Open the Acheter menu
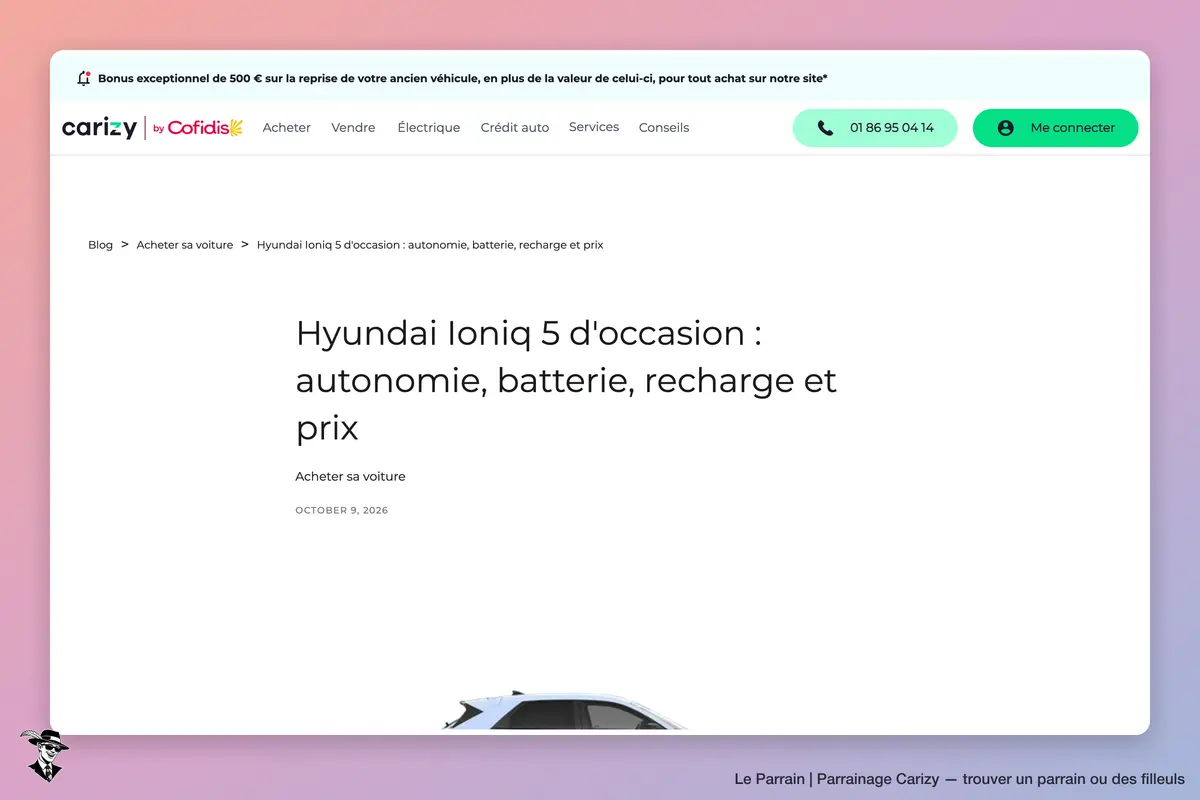 (287, 128)
